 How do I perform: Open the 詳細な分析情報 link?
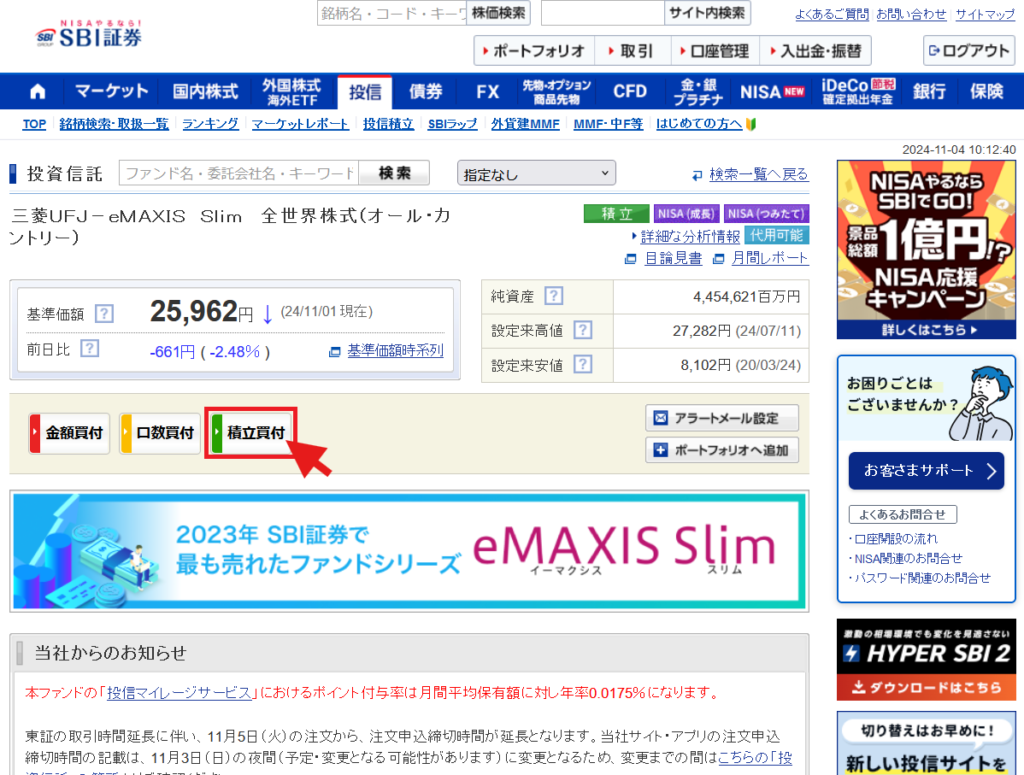click(x=690, y=236)
